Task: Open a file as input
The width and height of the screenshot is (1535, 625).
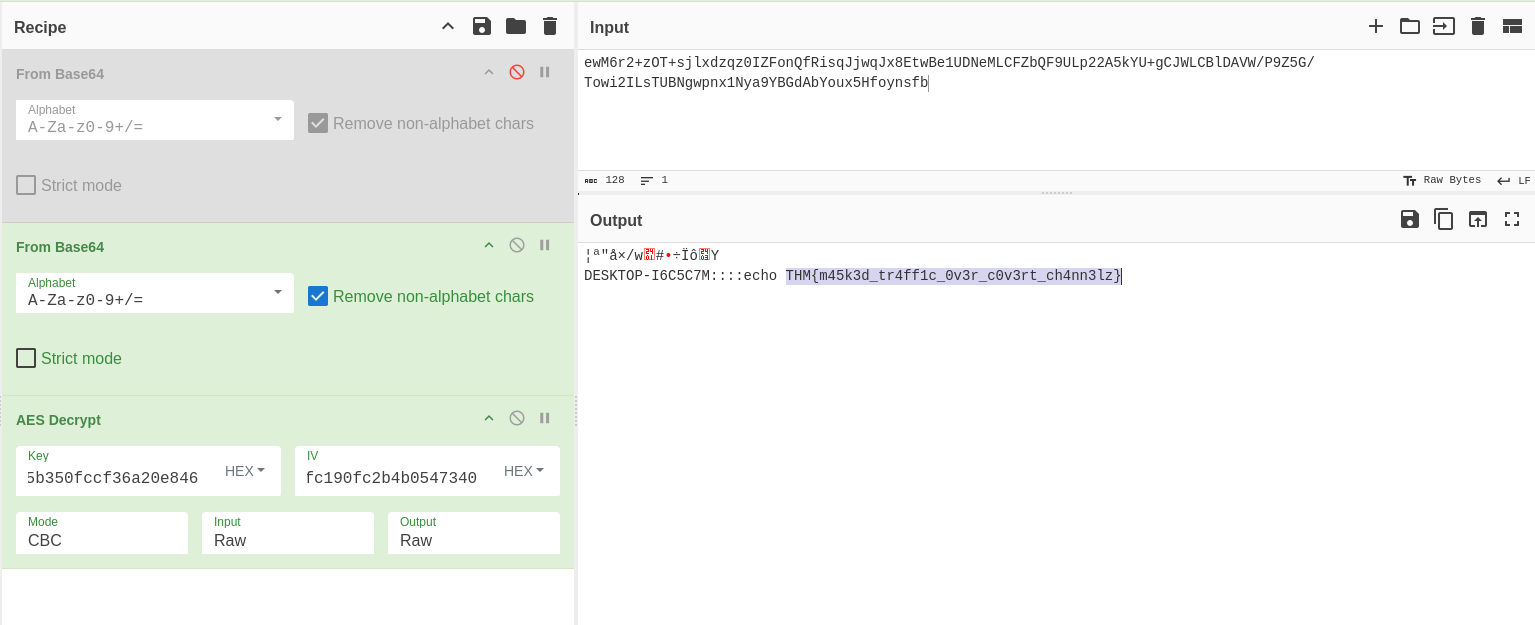Action: pyautogui.click(x=1410, y=26)
